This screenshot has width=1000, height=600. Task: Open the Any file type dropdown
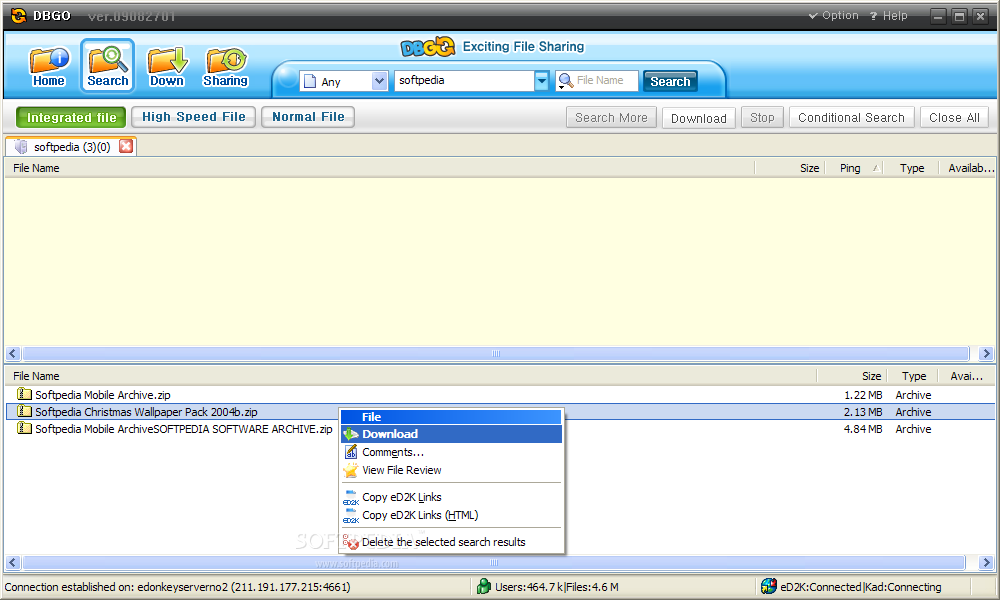(379, 81)
